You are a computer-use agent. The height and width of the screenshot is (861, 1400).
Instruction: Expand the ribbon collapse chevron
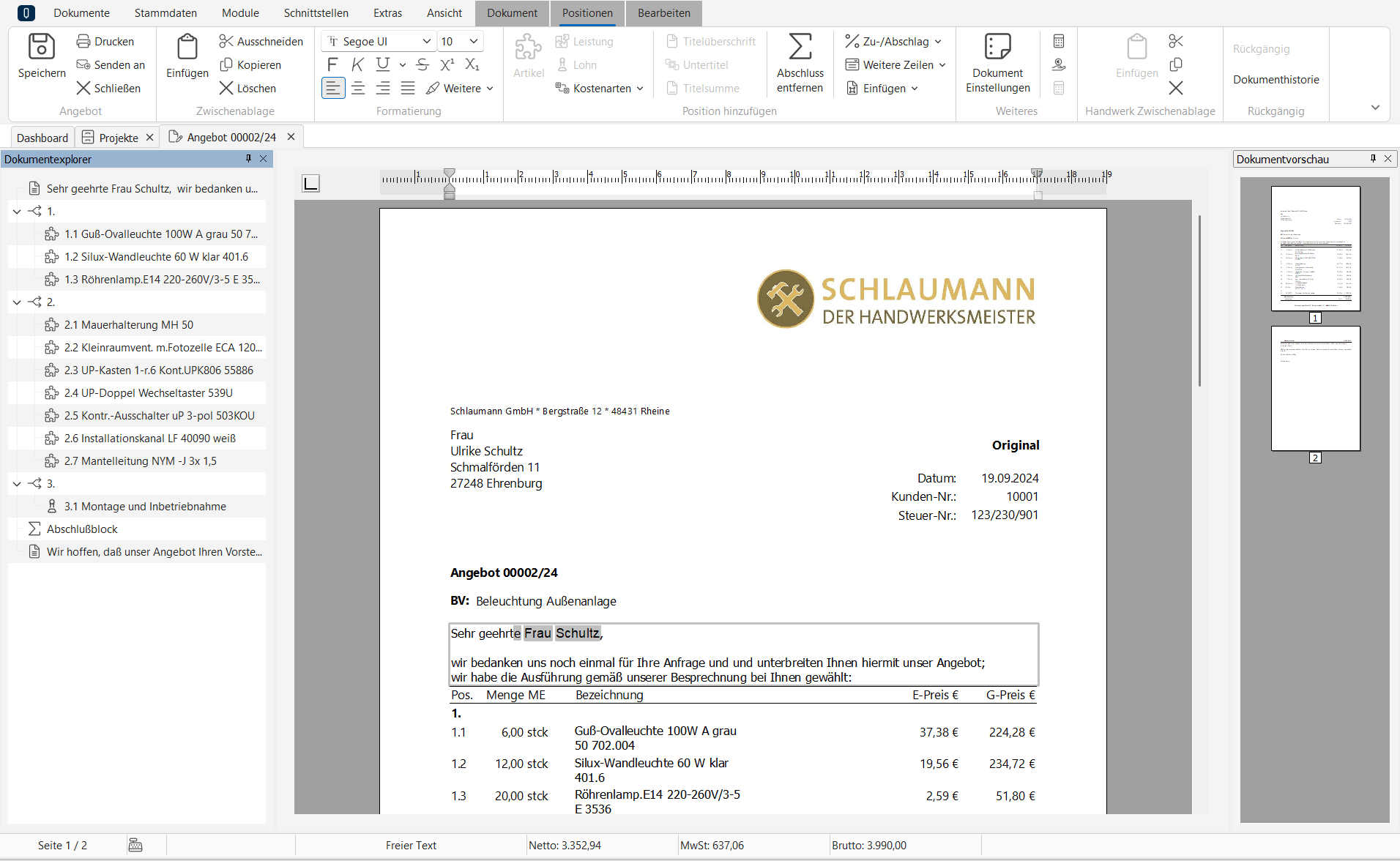(1375, 108)
